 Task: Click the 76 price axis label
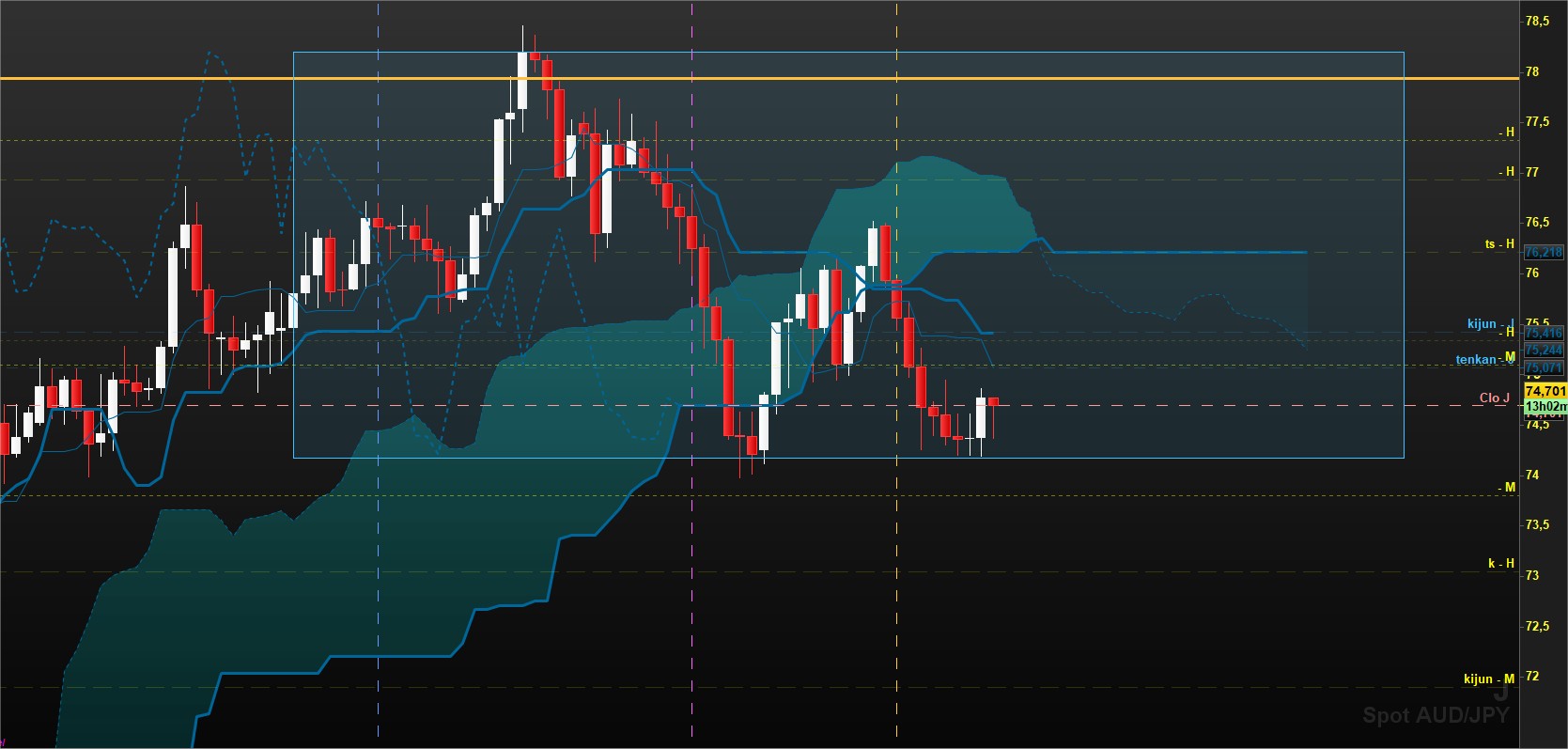[1532, 273]
